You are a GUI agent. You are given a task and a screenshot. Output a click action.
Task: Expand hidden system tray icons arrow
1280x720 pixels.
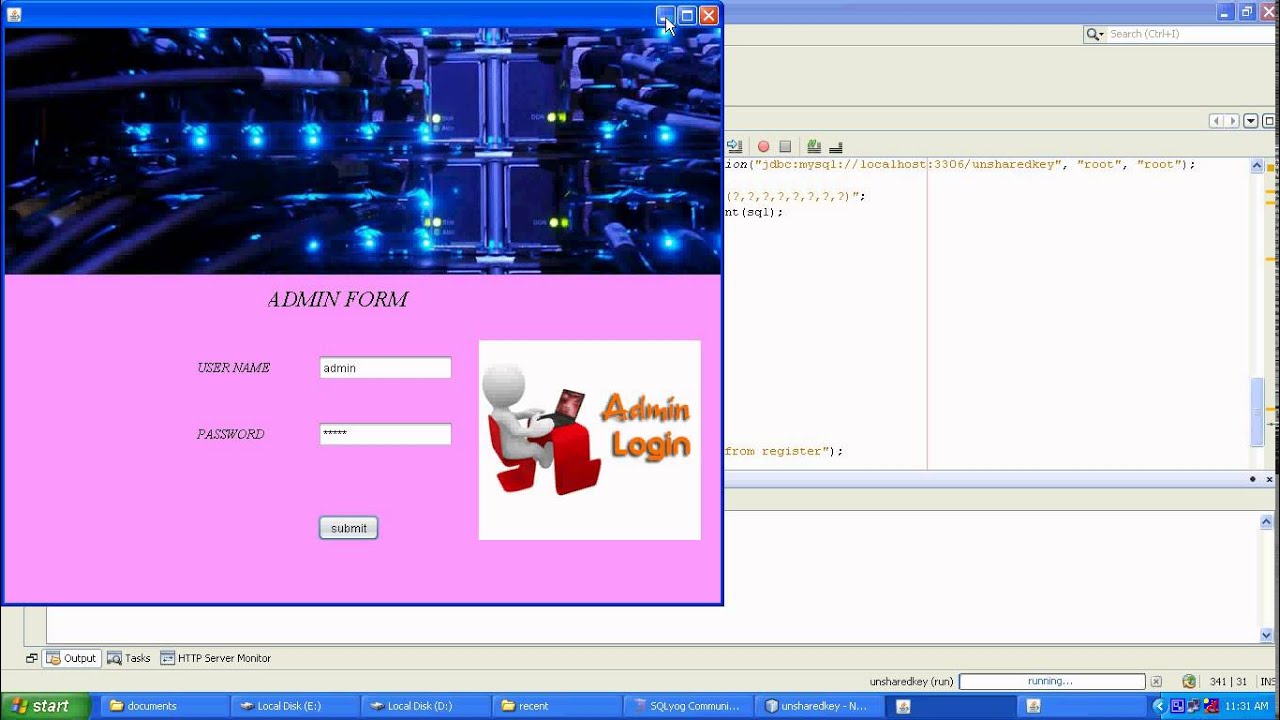1162,706
